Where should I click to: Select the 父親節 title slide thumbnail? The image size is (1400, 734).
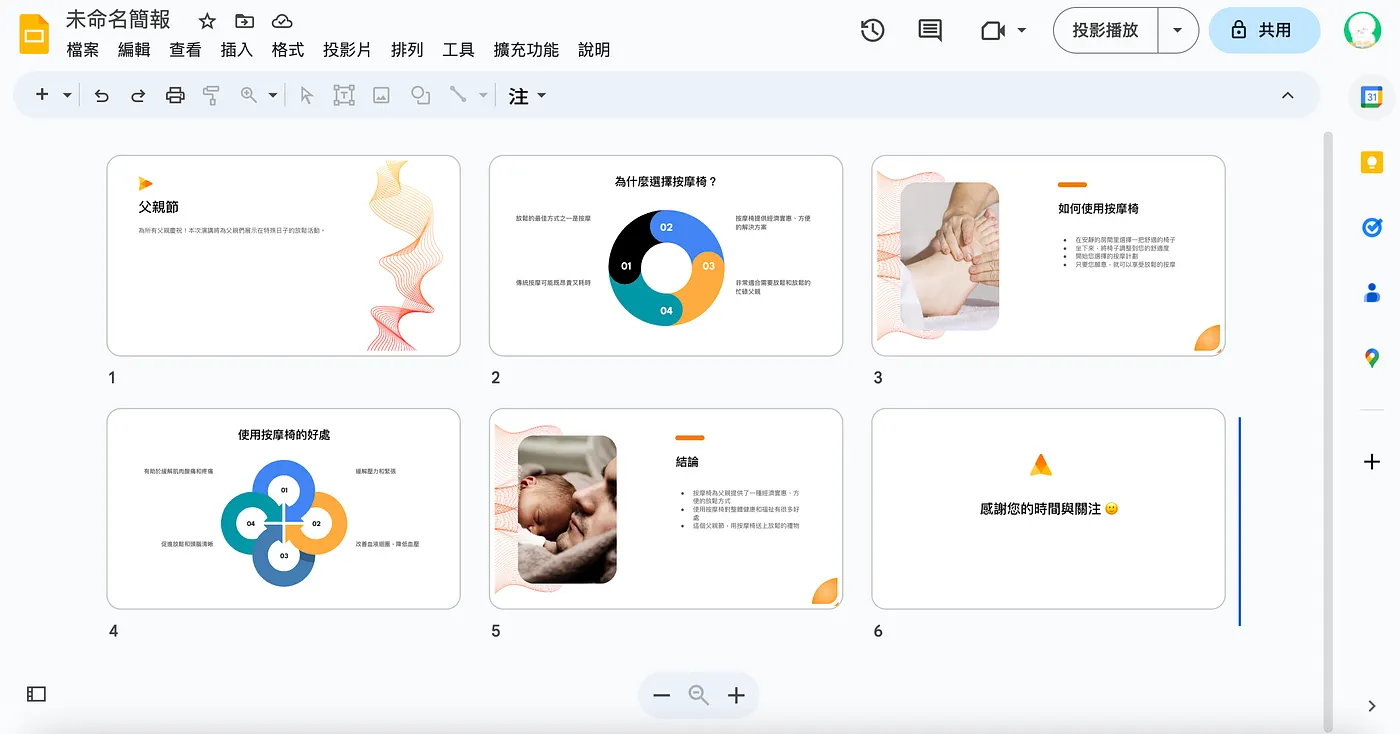[x=284, y=256]
